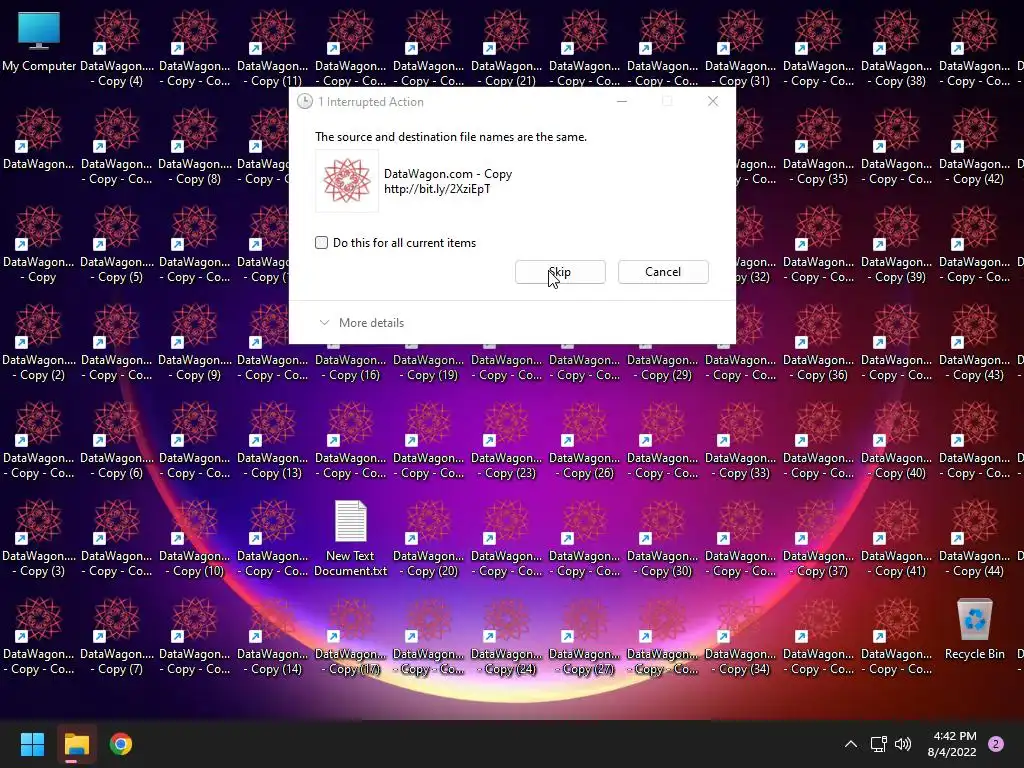Image resolution: width=1024 pixels, height=768 pixels.
Task: Select the DataWagon Copy (8) shortcut
Action: pyautogui.click(x=195, y=147)
